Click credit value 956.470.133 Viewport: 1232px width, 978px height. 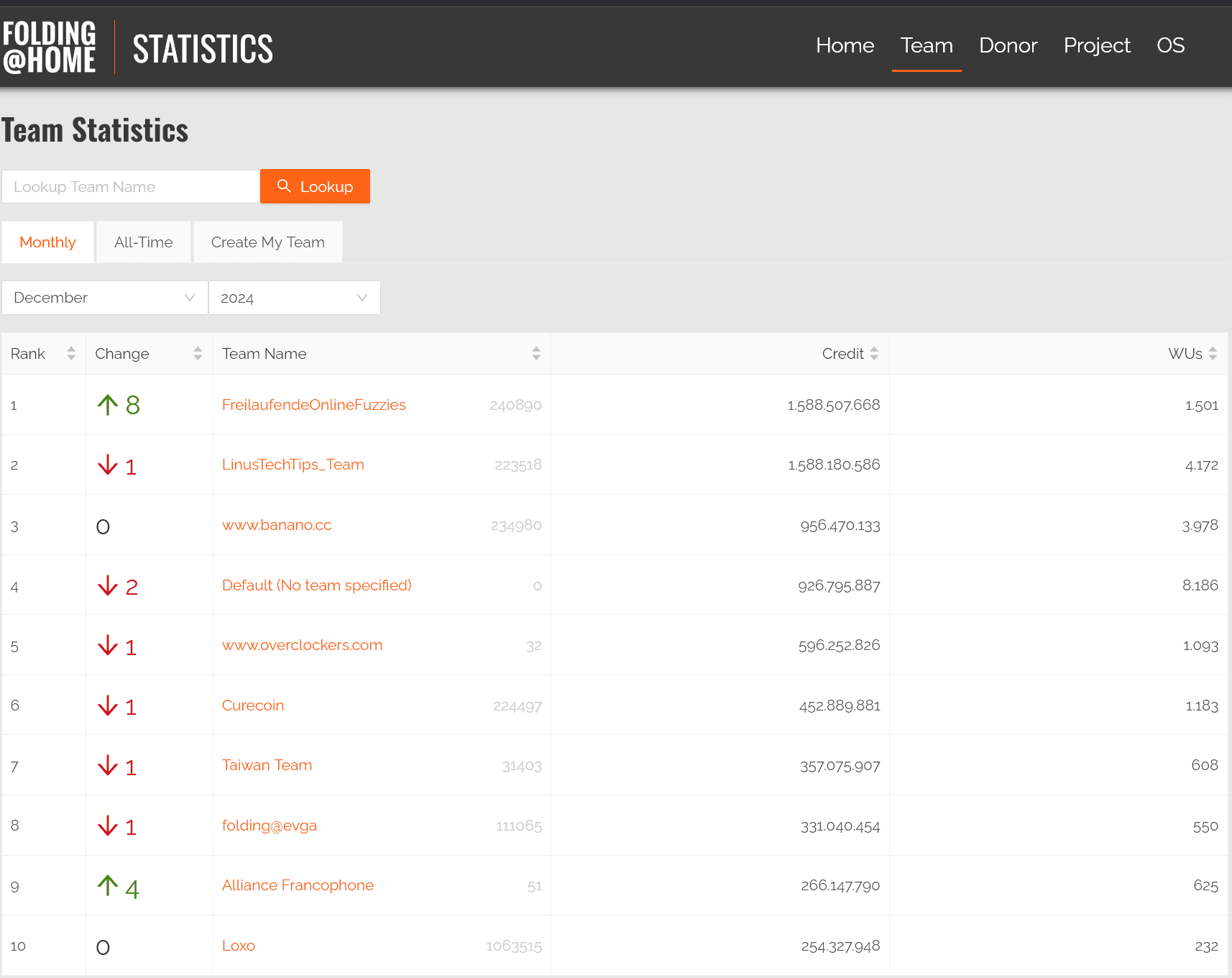[840, 526]
